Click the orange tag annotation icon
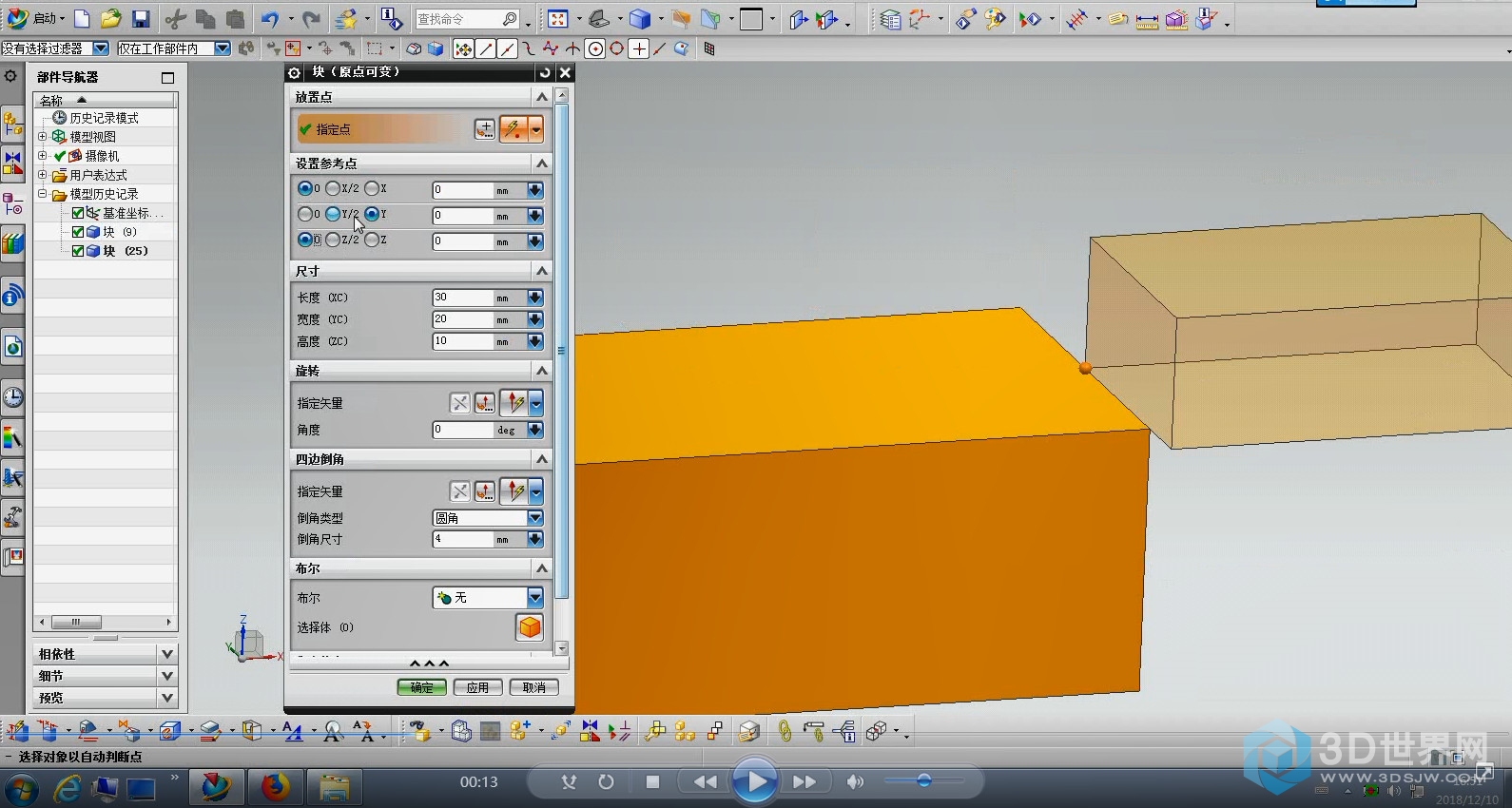Viewport: 1512px width, 808px height. (1118, 20)
